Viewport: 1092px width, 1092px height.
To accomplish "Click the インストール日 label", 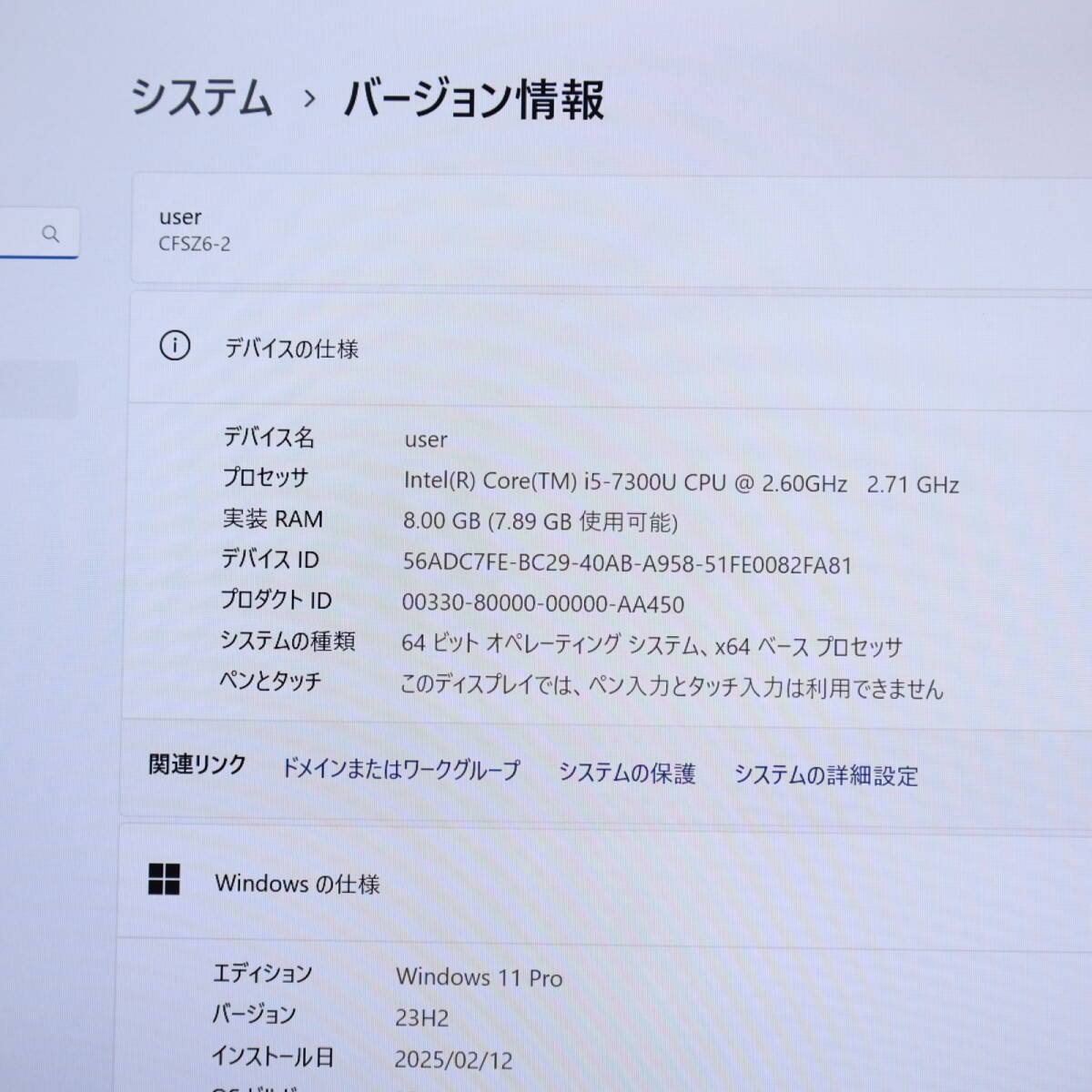I will (273, 1057).
